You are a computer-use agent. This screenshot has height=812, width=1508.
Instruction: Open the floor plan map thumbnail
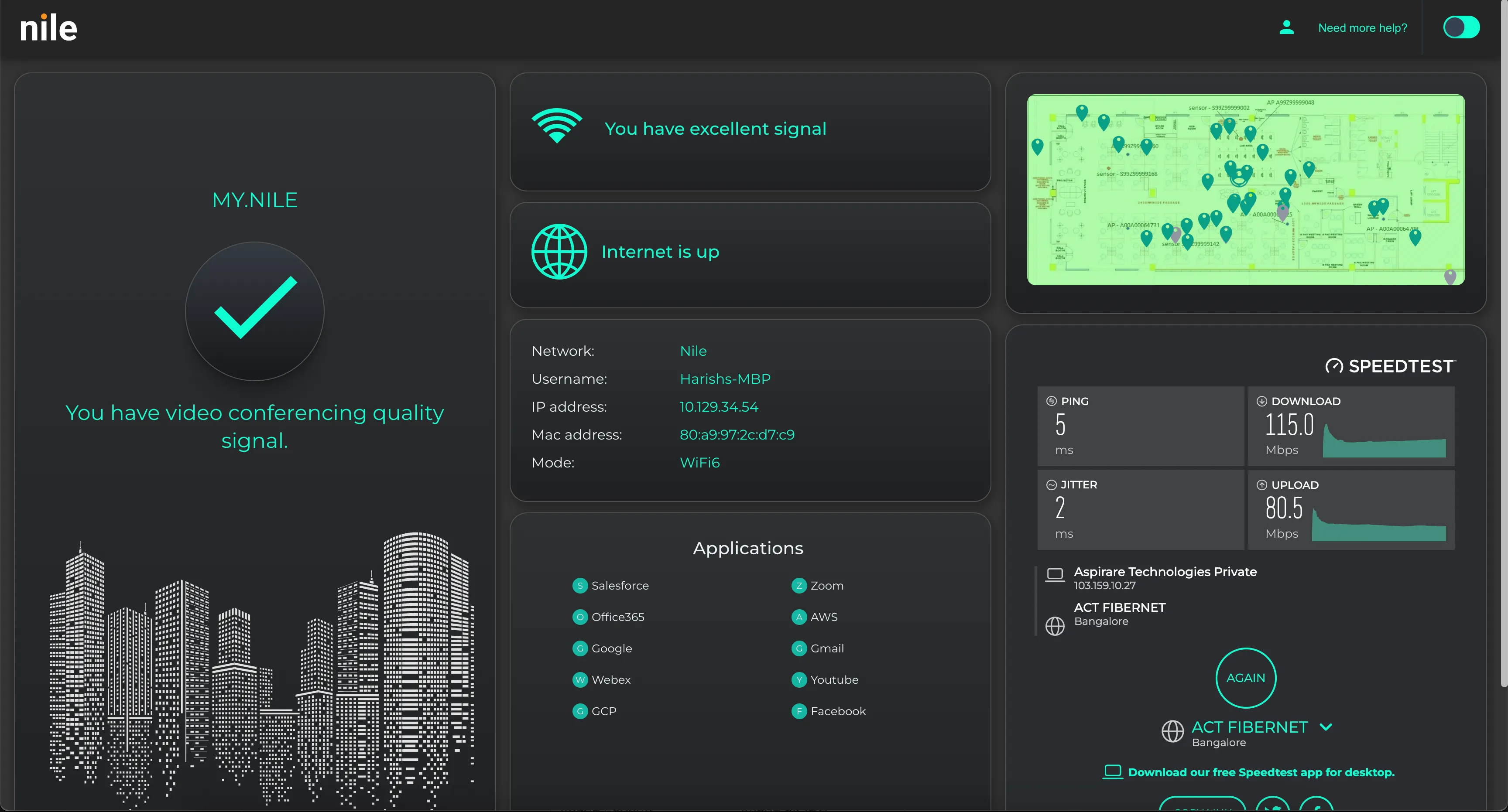[x=1246, y=190]
